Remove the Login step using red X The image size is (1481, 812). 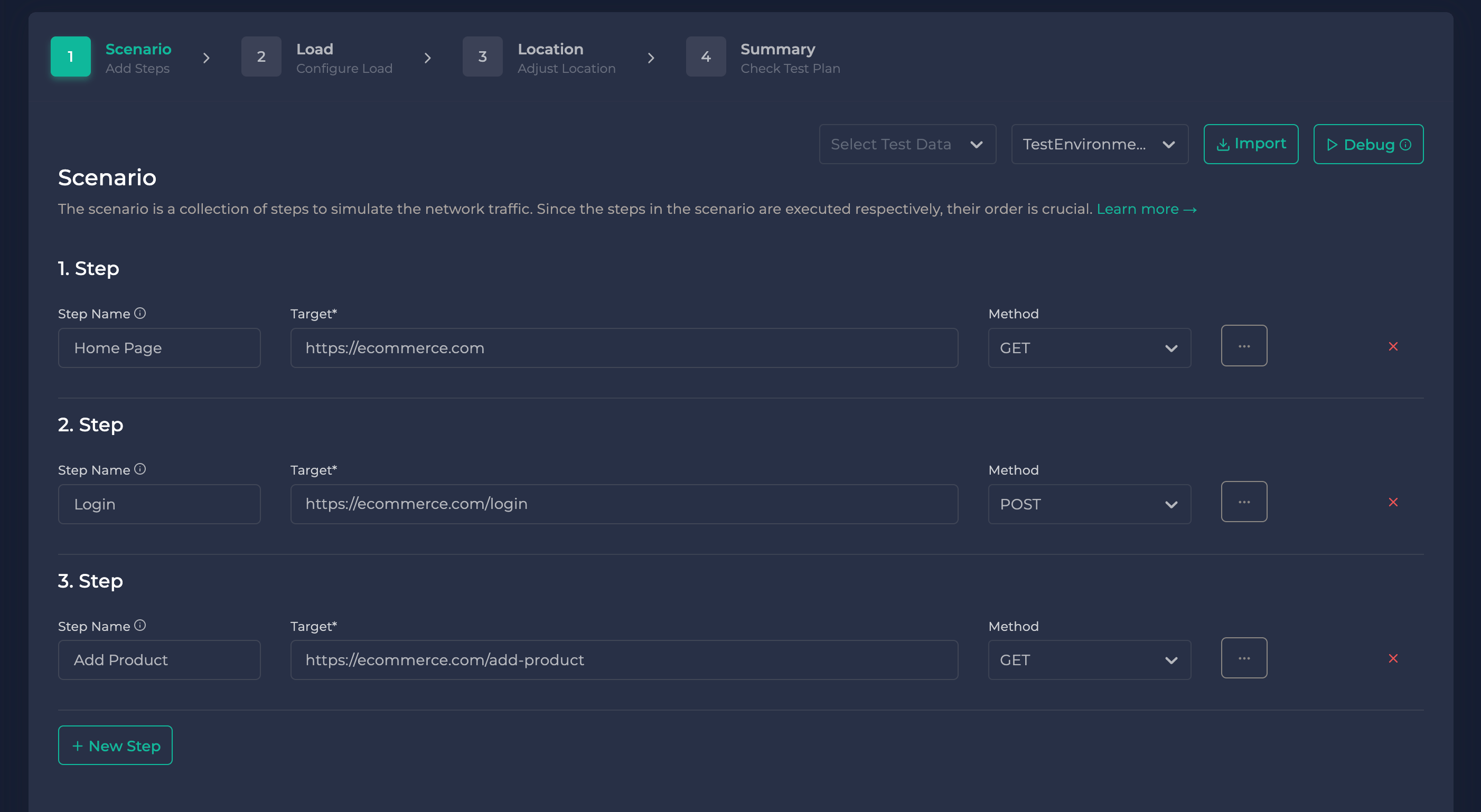pos(1393,502)
